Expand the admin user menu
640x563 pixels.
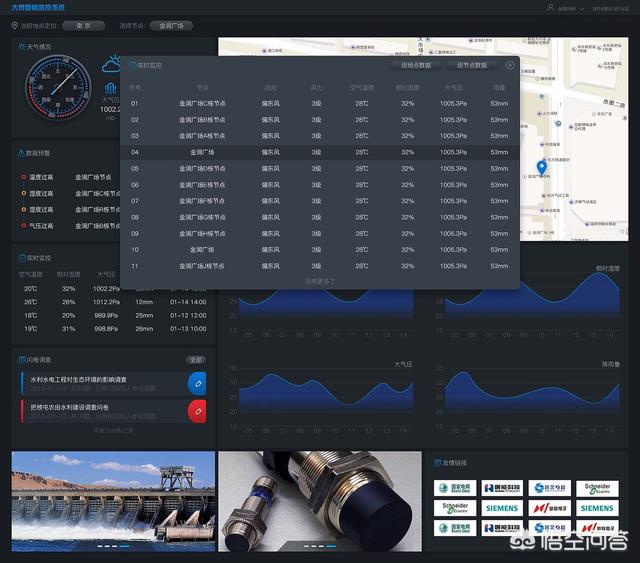point(567,8)
